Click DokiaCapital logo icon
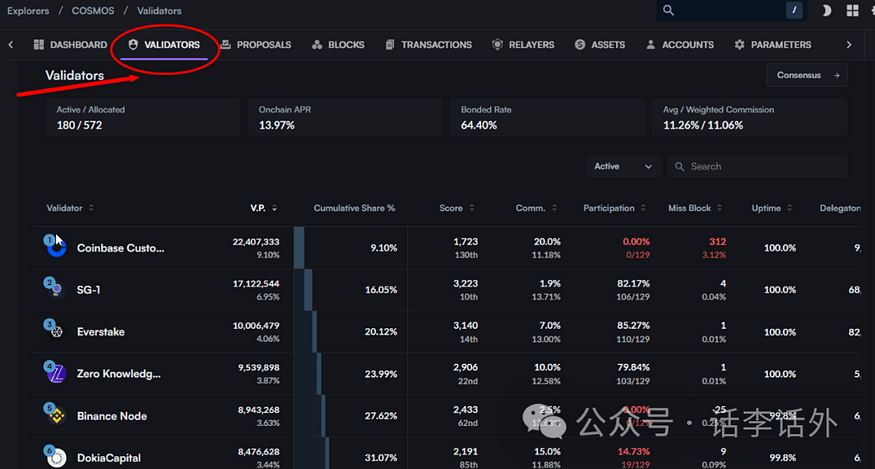The image size is (875, 469). pos(56,457)
